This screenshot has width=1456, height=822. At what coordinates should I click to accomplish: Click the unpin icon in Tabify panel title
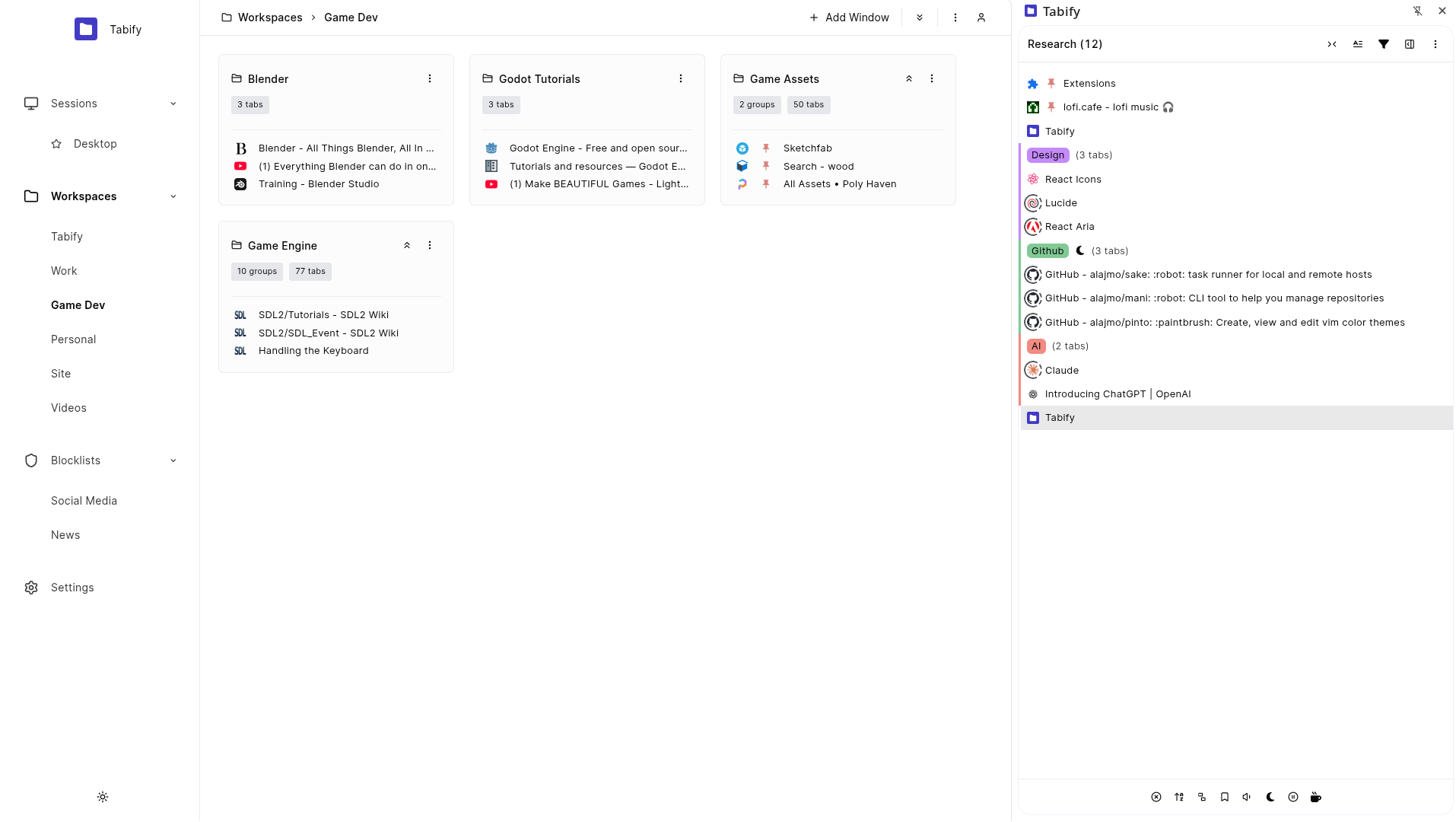(1418, 11)
